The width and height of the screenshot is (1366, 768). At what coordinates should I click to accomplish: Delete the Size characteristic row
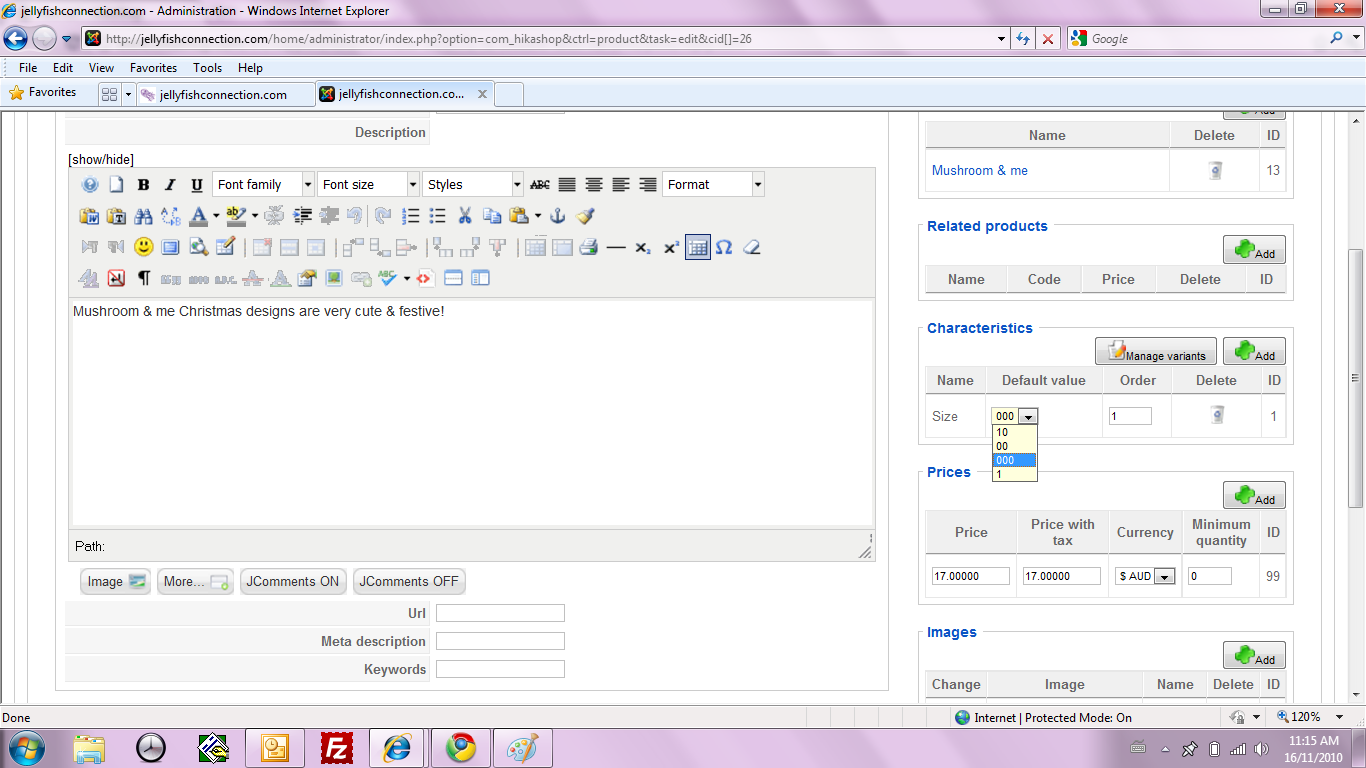pos(1217,415)
